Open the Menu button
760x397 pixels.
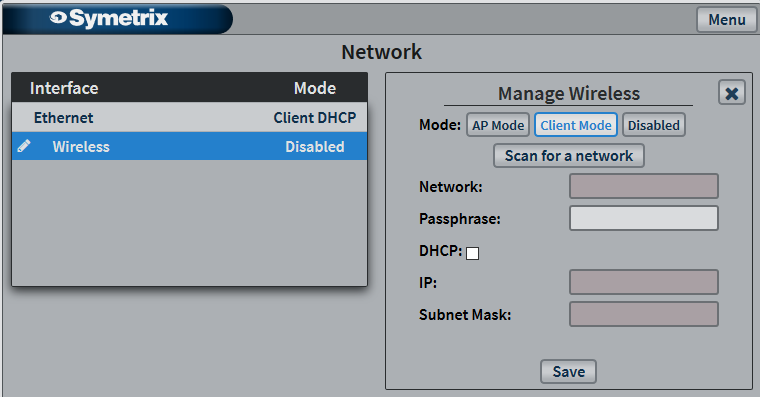tap(726, 20)
